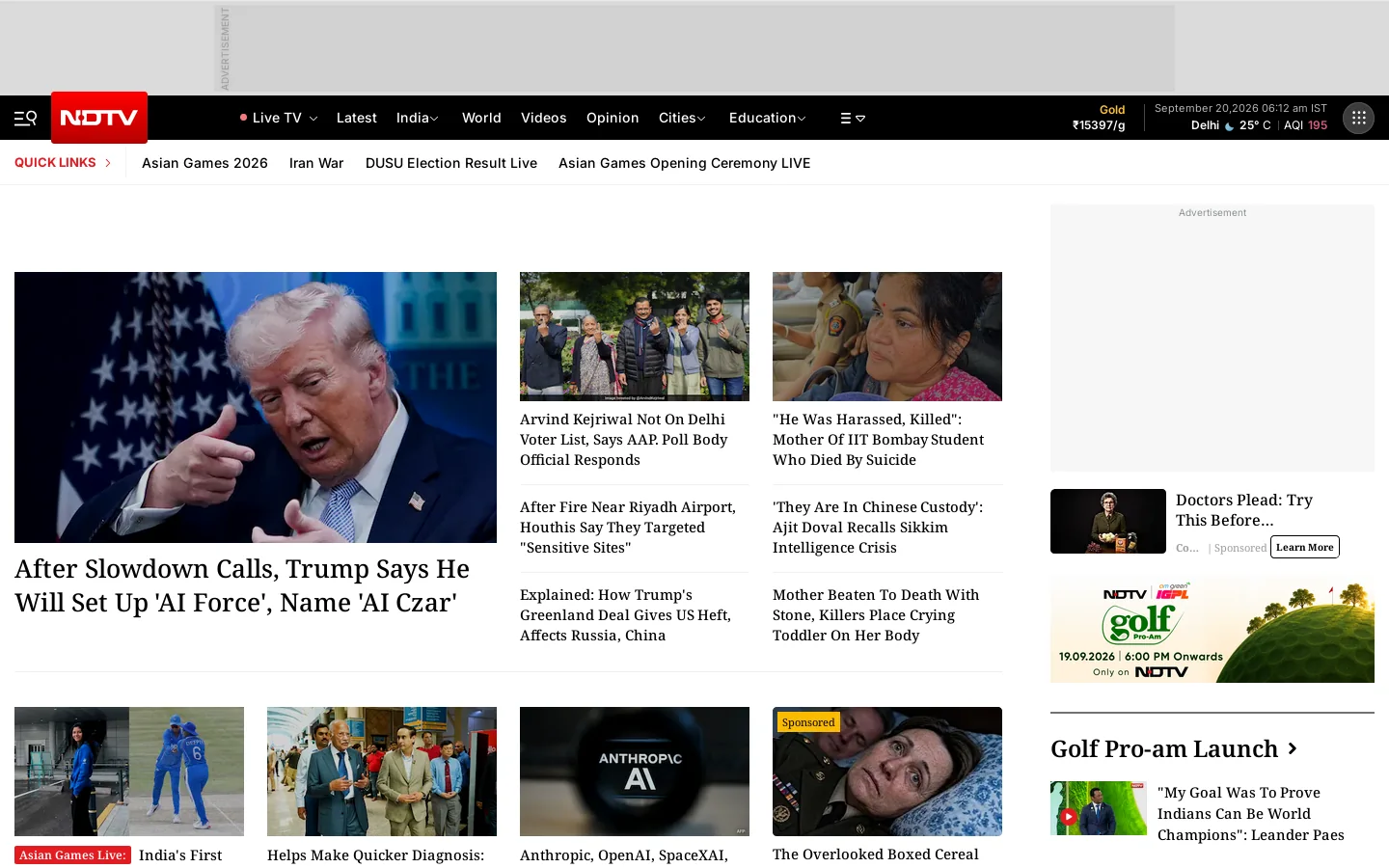The width and height of the screenshot is (1389, 868).
Task: Open the Leander Paes video thumbnail
Action: pyautogui.click(x=1099, y=808)
